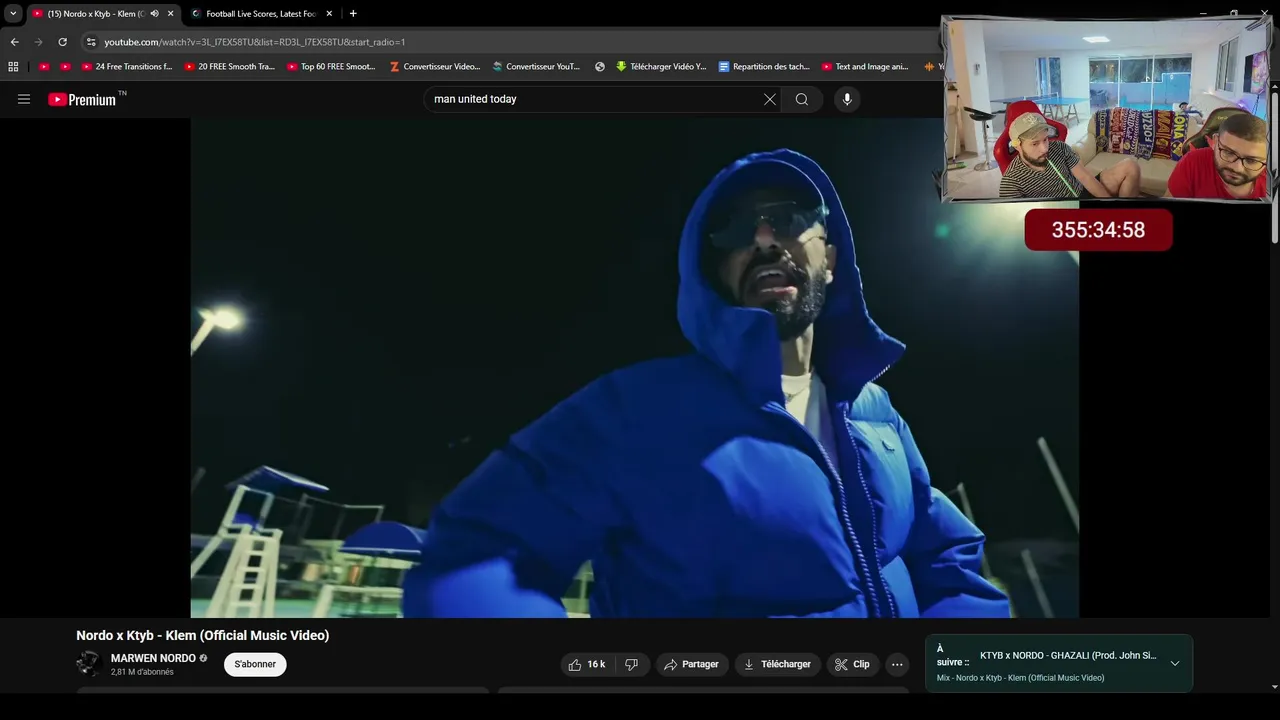This screenshot has height=720, width=1280.
Task: Switch to Football Live Scores tab
Action: pyautogui.click(x=260, y=14)
